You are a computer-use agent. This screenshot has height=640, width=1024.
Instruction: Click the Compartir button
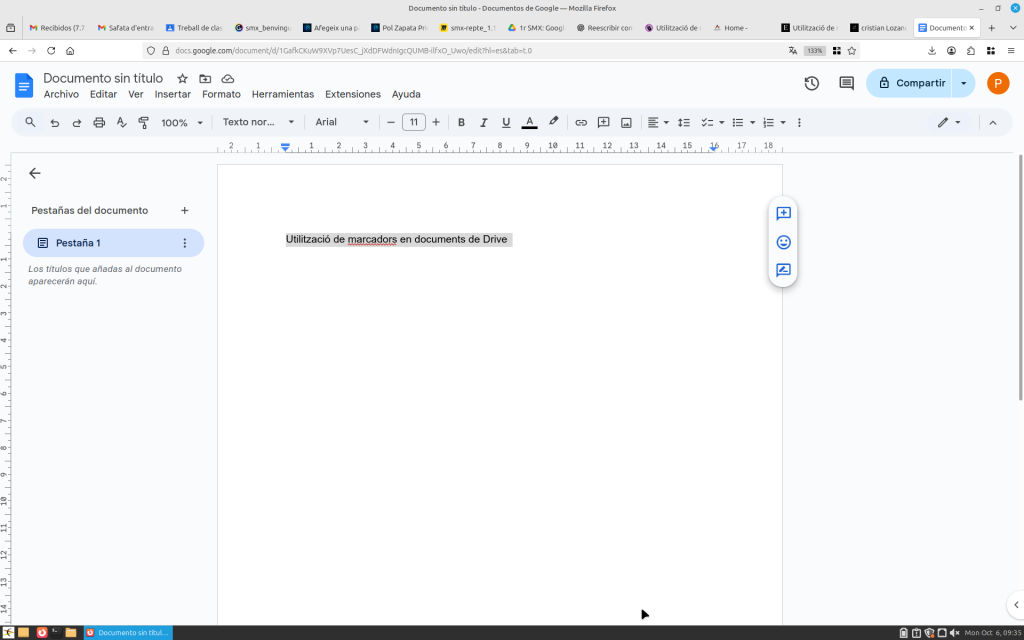click(910, 83)
